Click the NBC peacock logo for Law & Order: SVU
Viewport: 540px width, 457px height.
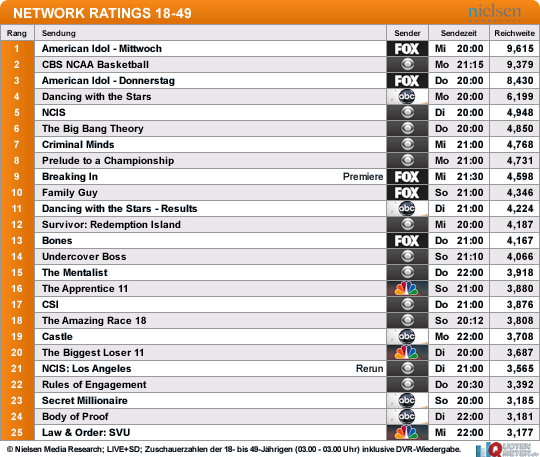click(407, 433)
